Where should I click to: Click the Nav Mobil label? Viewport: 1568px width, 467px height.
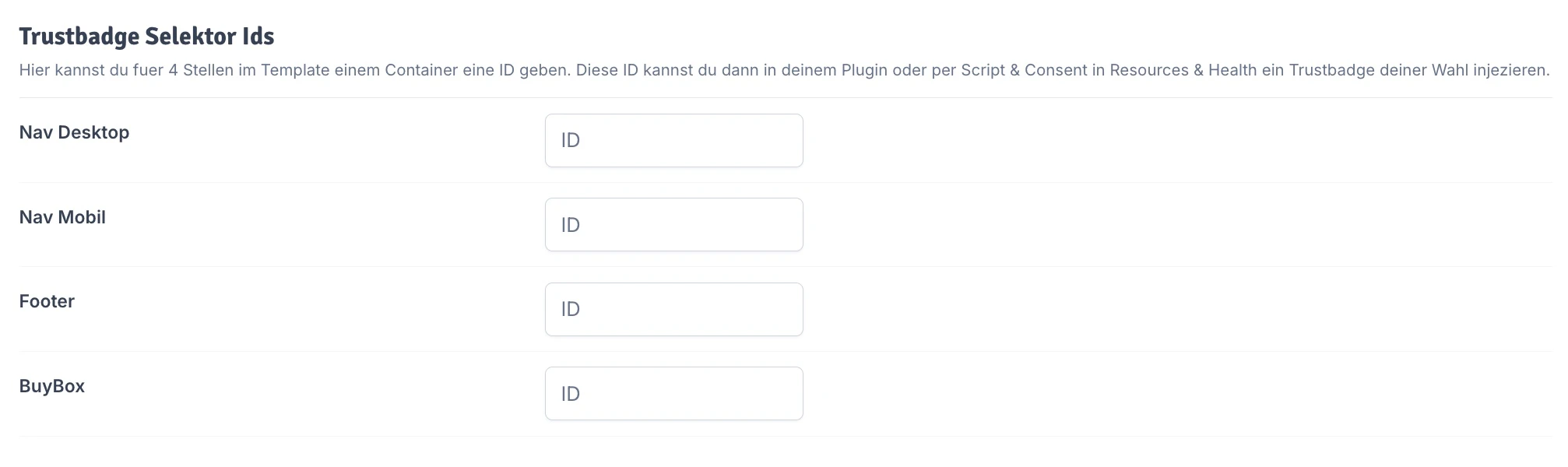pyautogui.click(x=62, y=217)
